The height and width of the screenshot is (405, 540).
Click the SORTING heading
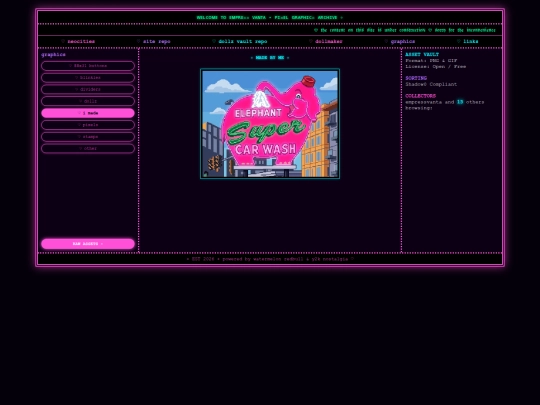click(416, 78)
